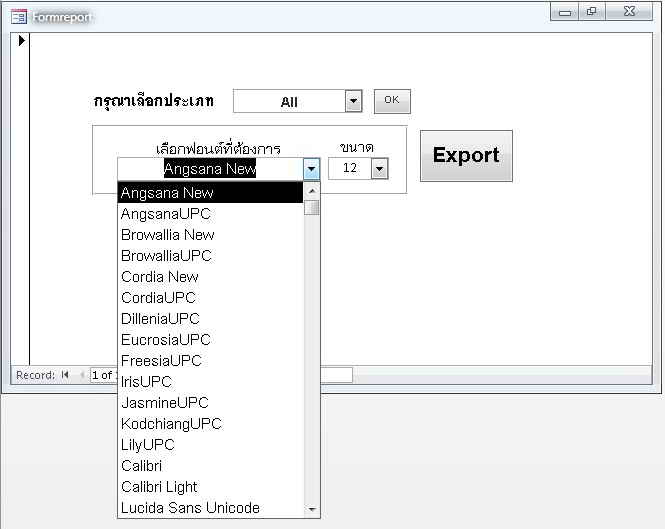Click scroll-down arrow of font list

pos(312,509)
